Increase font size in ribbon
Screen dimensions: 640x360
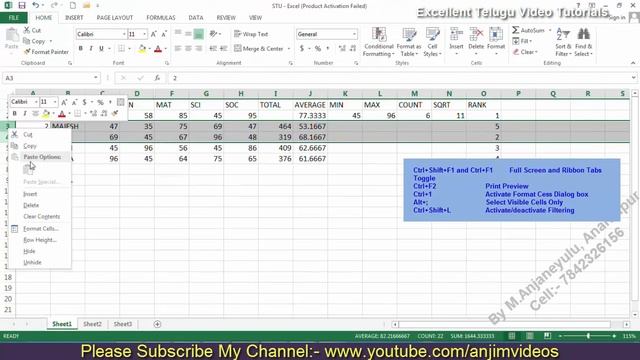[153, 34]
